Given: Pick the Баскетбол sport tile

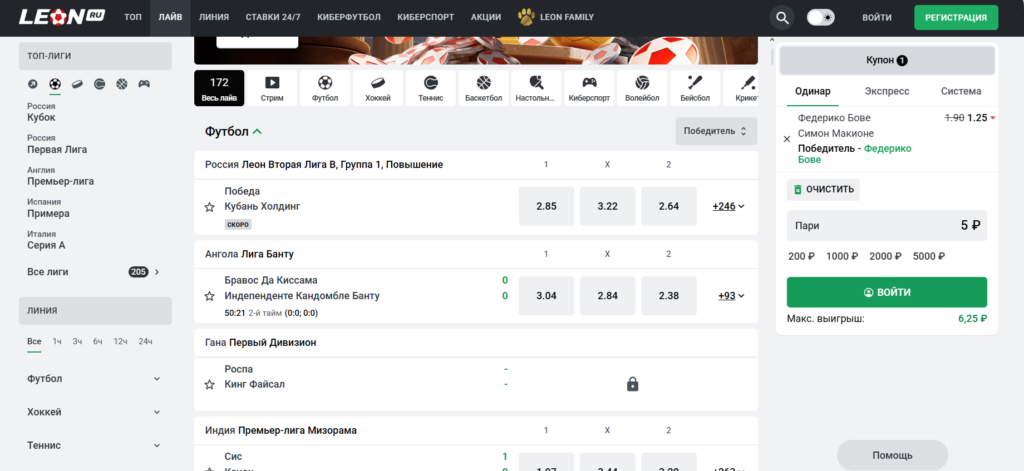Looking at the screenshot, I should (x=484, y=88).
